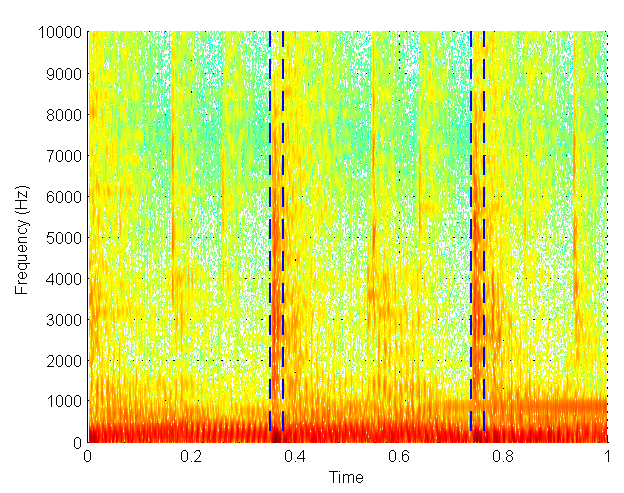The width and height of the screenshot is (624, 493).
Task: Click the third blue dashed marker line
Action: coord(471,231)
